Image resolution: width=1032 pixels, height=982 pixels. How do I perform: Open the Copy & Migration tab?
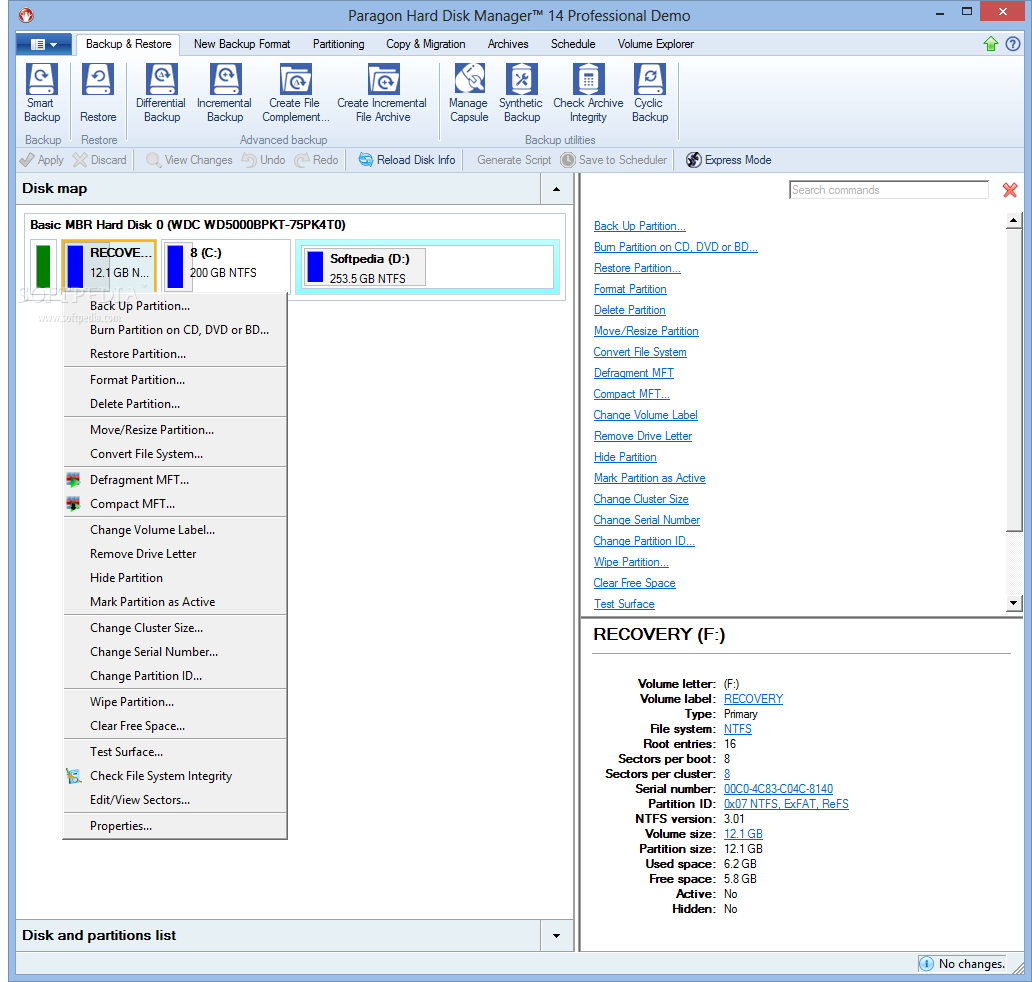425,44
